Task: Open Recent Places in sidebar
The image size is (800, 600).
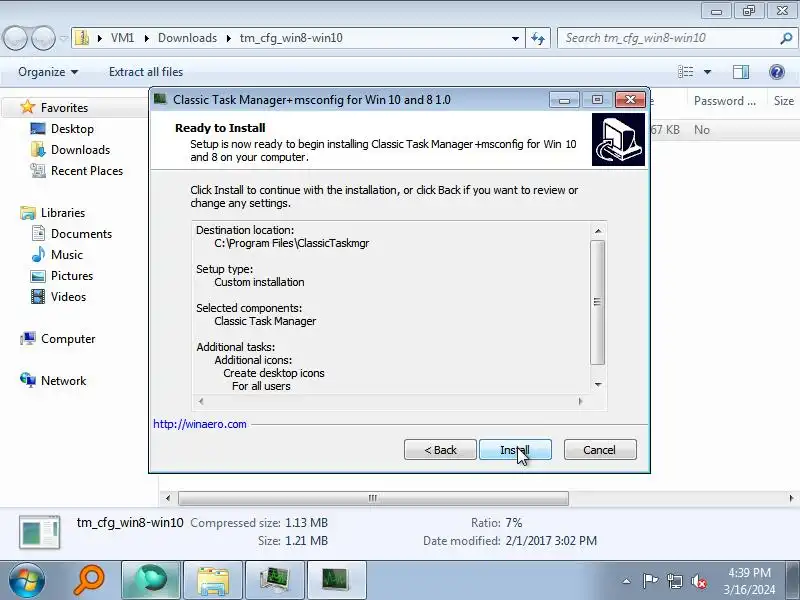Action: [87, 170]
